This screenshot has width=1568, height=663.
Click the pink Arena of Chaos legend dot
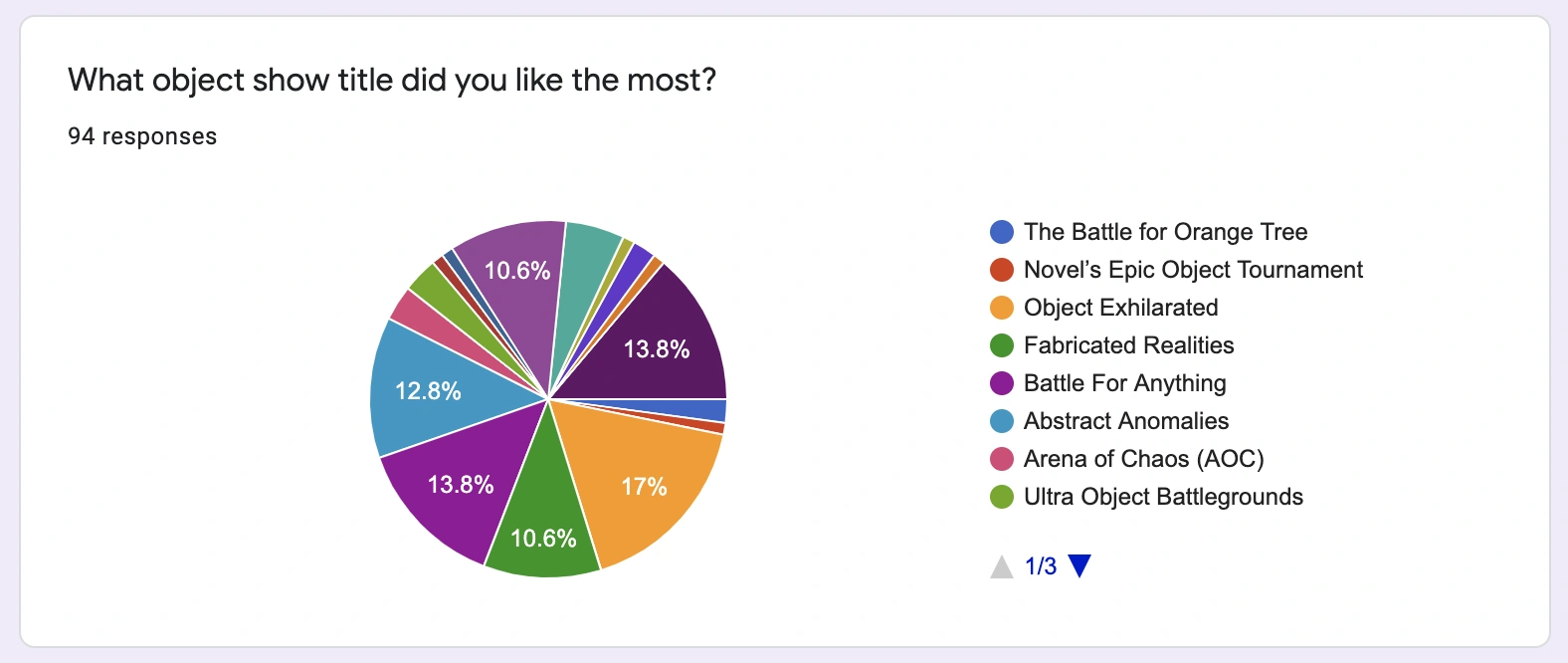click(1002, 459)
